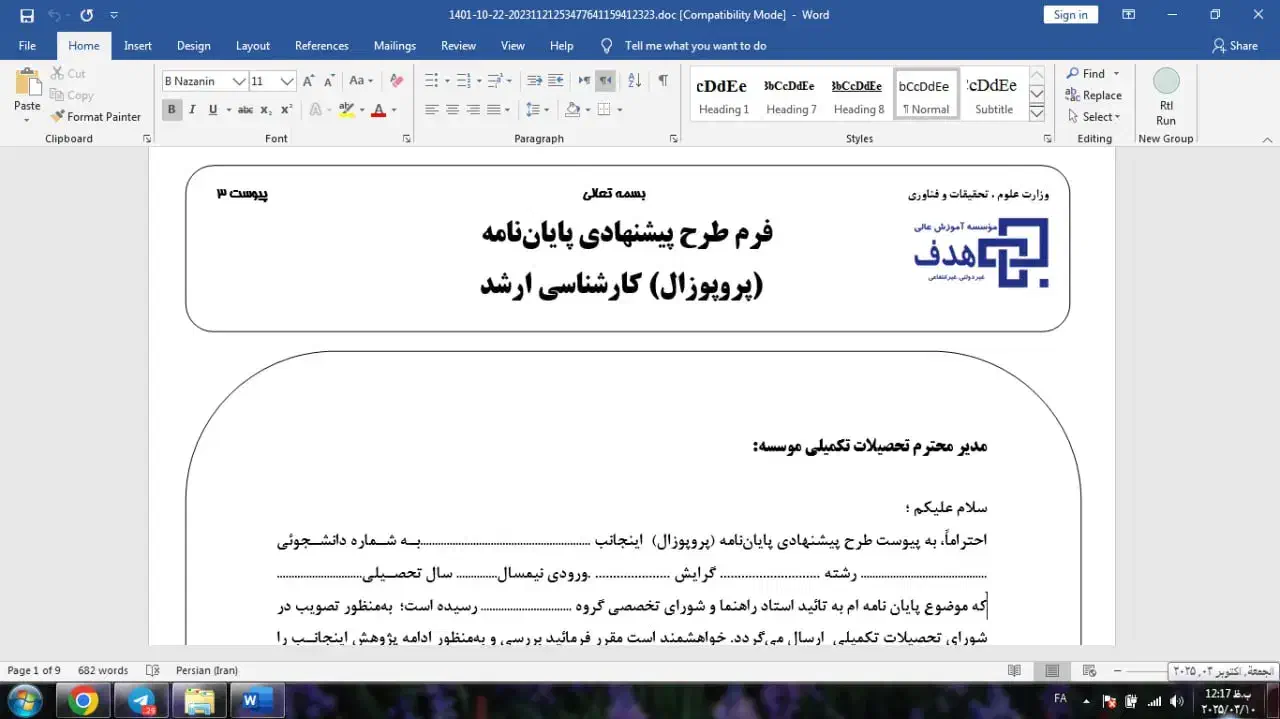Click the Sort icon in Paragraph group
The width and height of the screenshot is (1280, 719).
coord(634,81)
